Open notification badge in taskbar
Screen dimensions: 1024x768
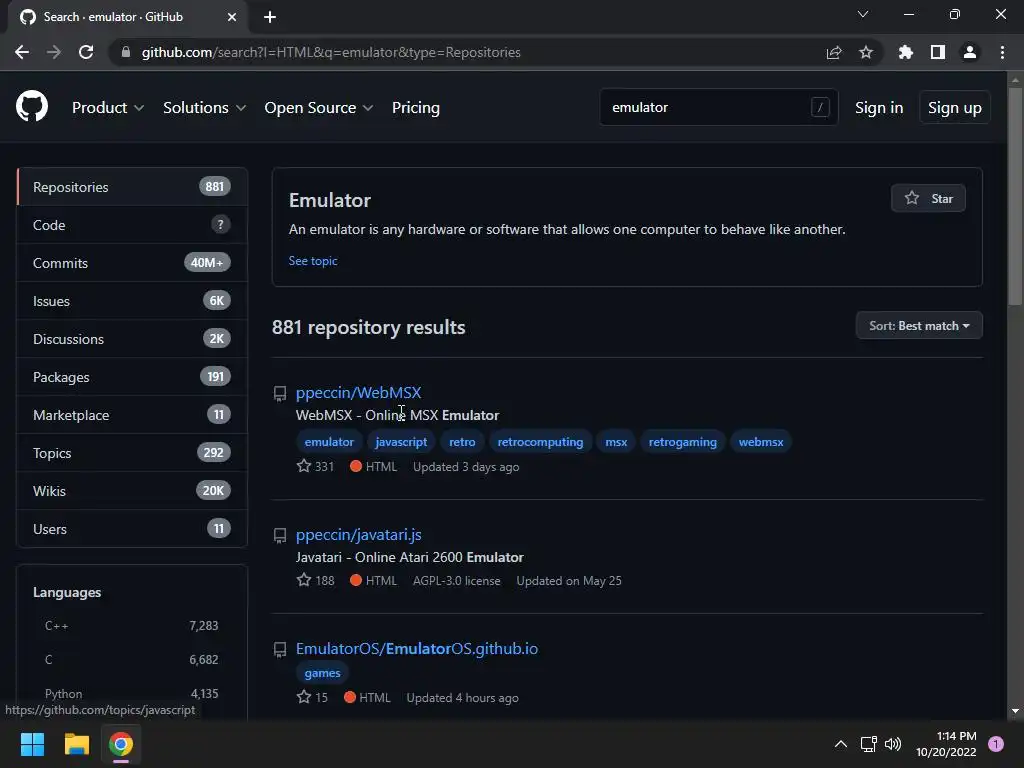coord(996,744)
